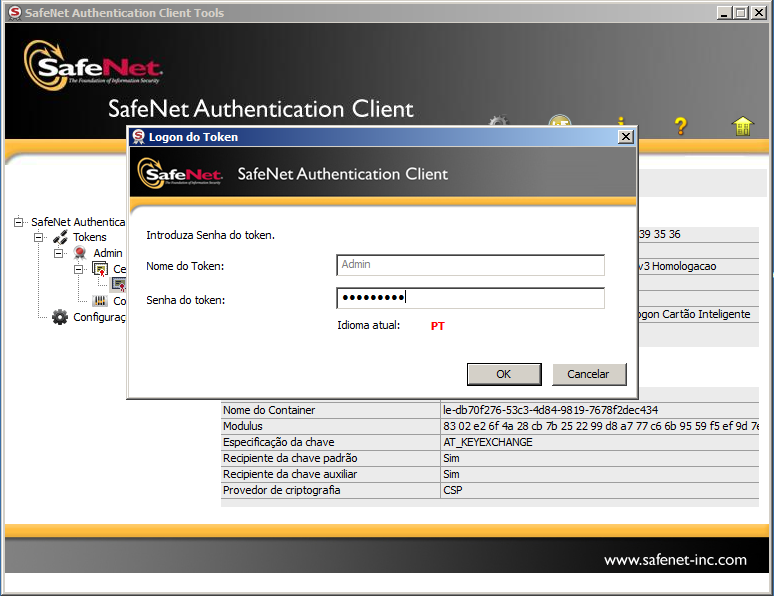Click the Cartão Inteligente value

[x=694, y=314]
